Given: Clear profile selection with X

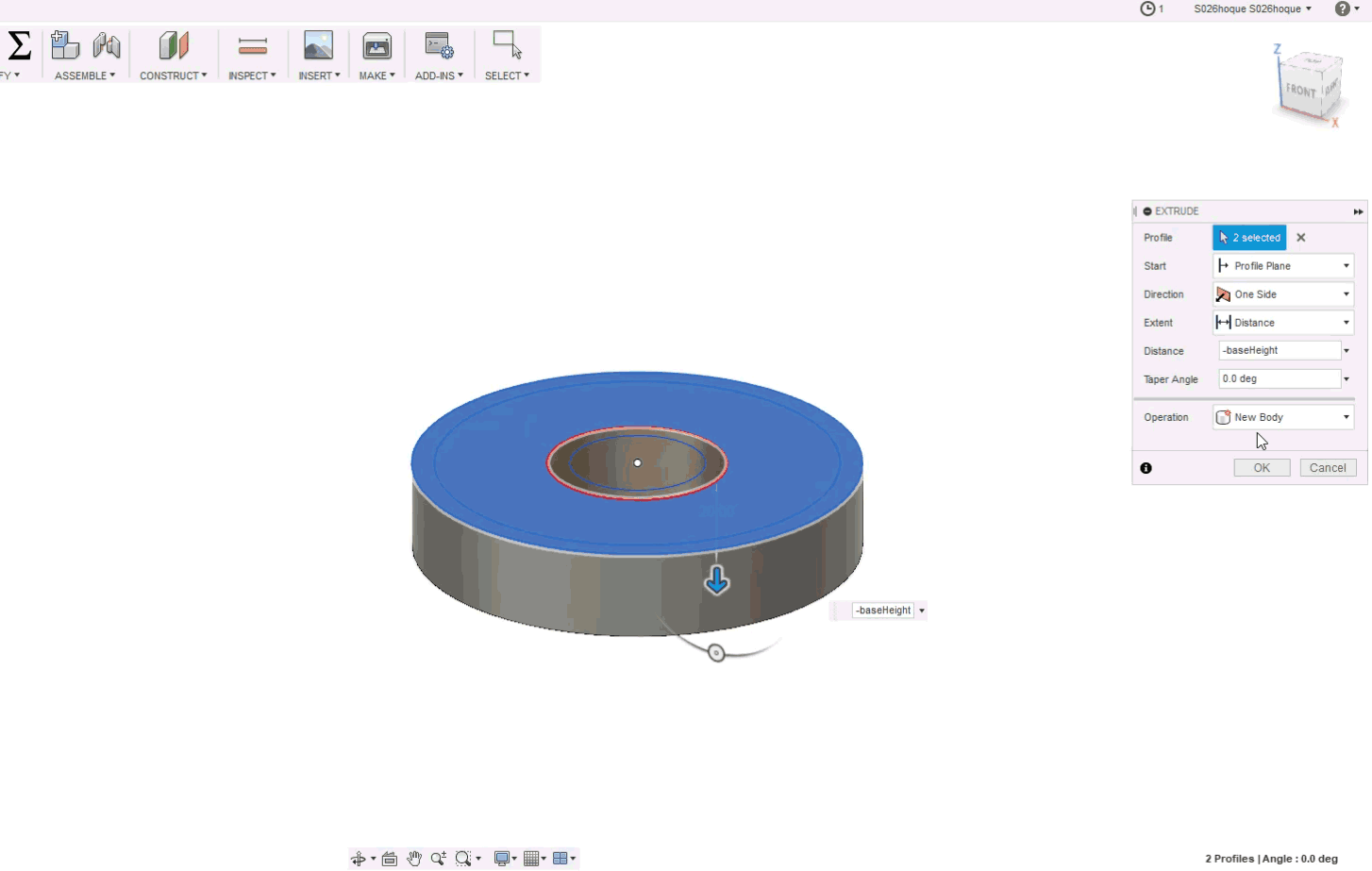Looking at the screenshot, I should point(1301,238).
